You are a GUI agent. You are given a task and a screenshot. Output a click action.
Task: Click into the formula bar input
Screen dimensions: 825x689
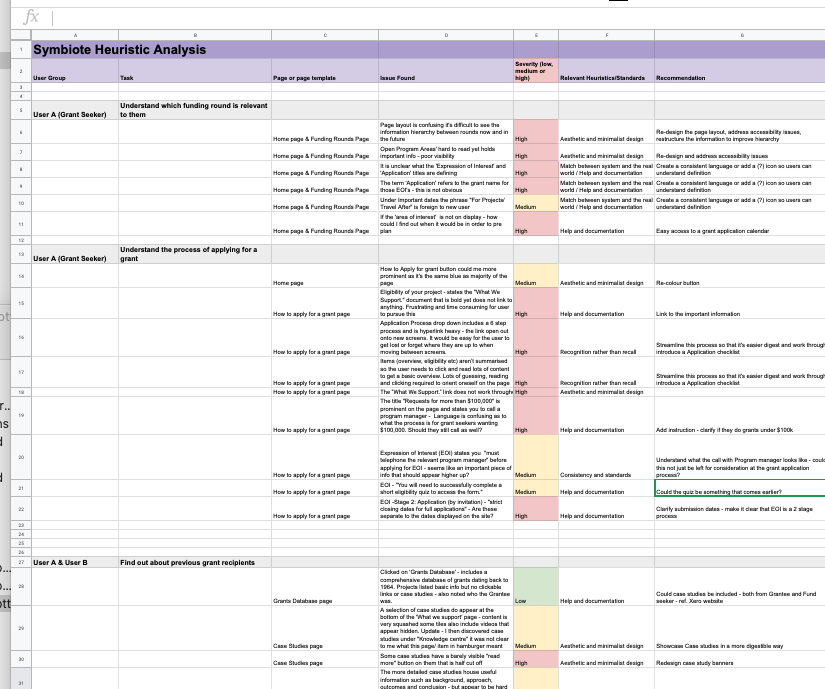click(437, 18)
